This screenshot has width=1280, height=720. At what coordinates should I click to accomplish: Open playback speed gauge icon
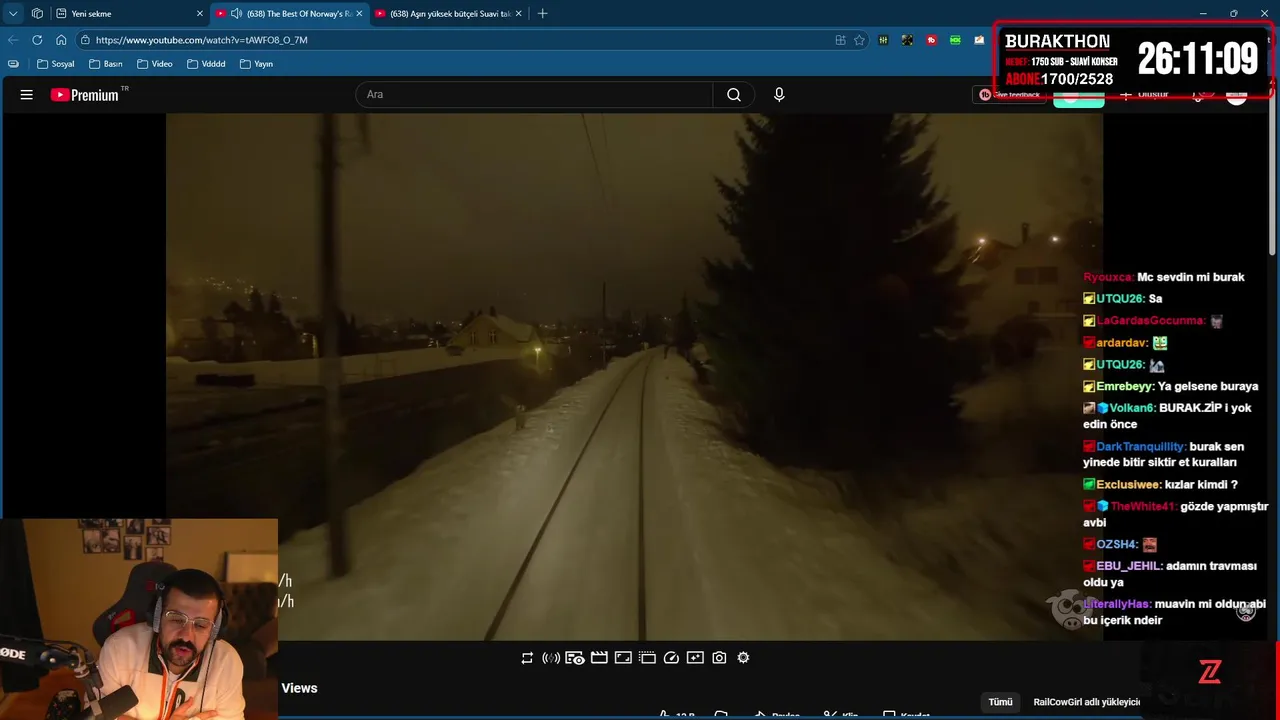coord(671,658)
